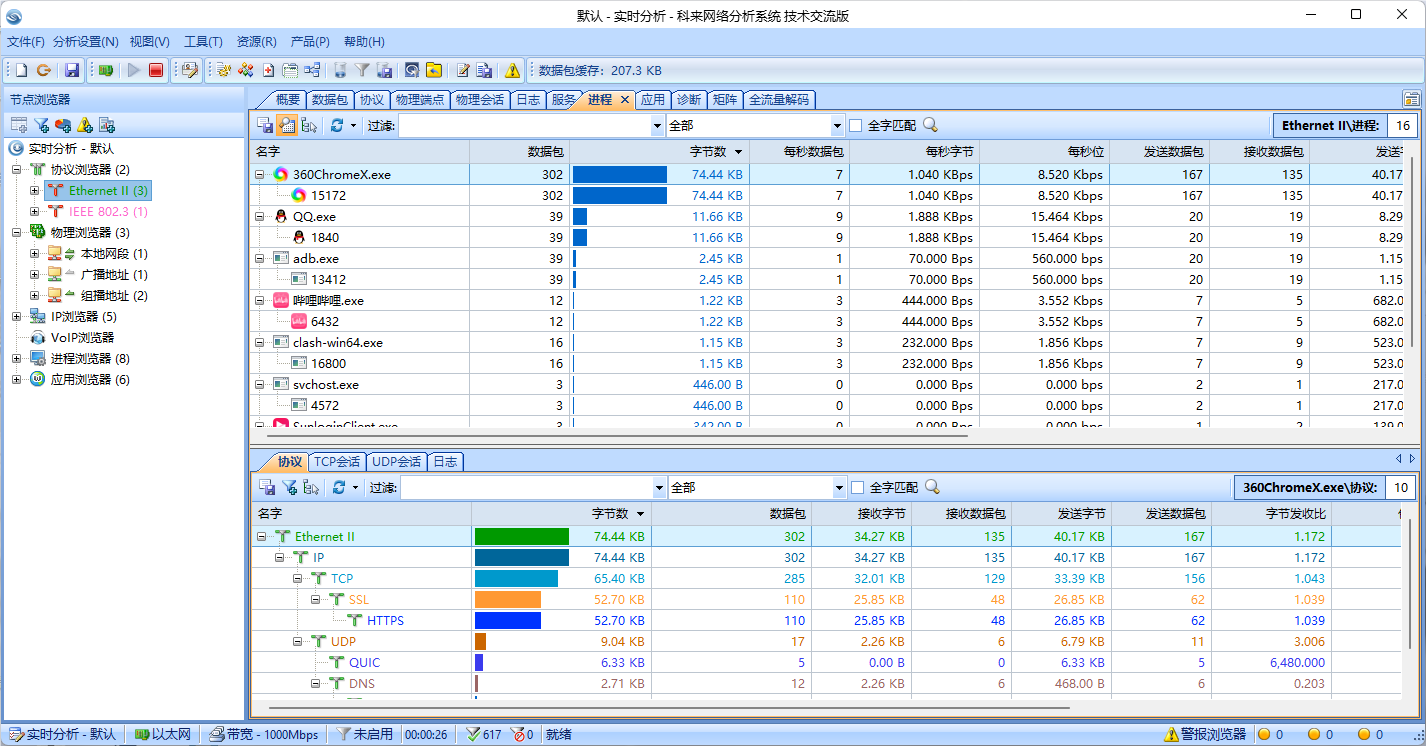This screenshot has width=1426, height=746.
Task: Open the 工具(T) menu
Action: point(203,42)
